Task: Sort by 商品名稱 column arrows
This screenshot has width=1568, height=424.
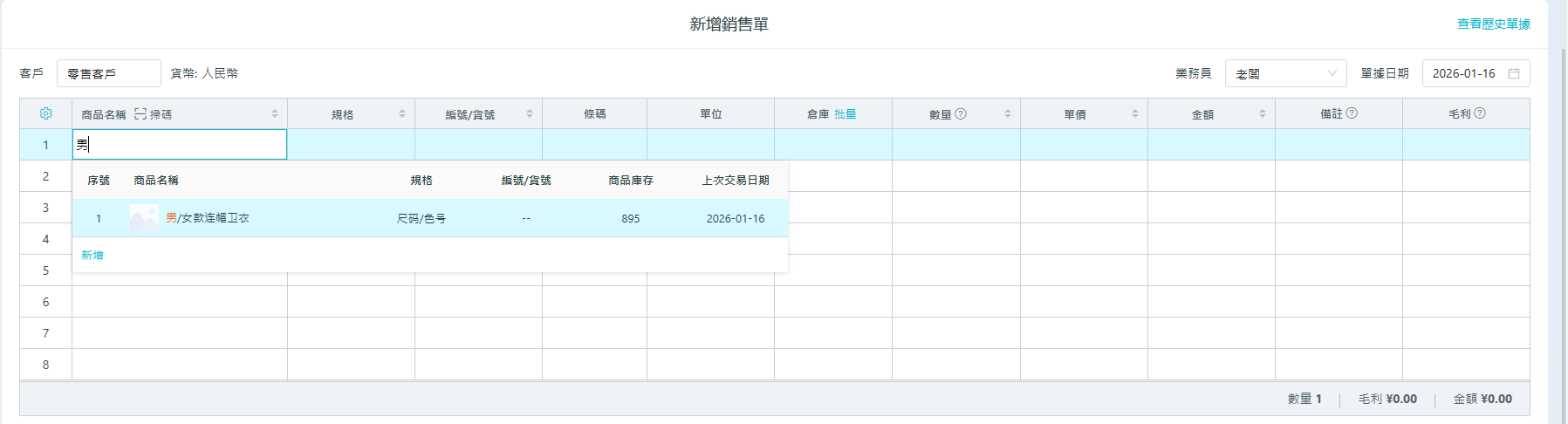Action: [274, 114]
